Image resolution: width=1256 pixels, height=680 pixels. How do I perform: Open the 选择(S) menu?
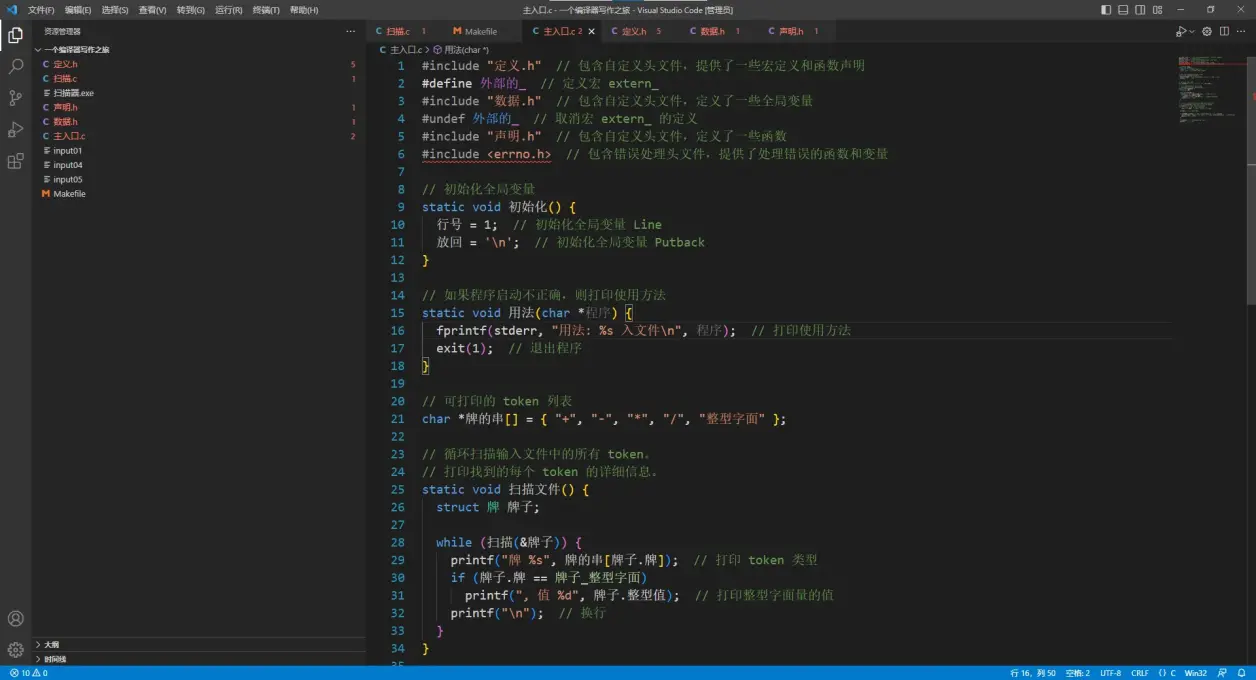pyautogui.click(x=115, y=9)
